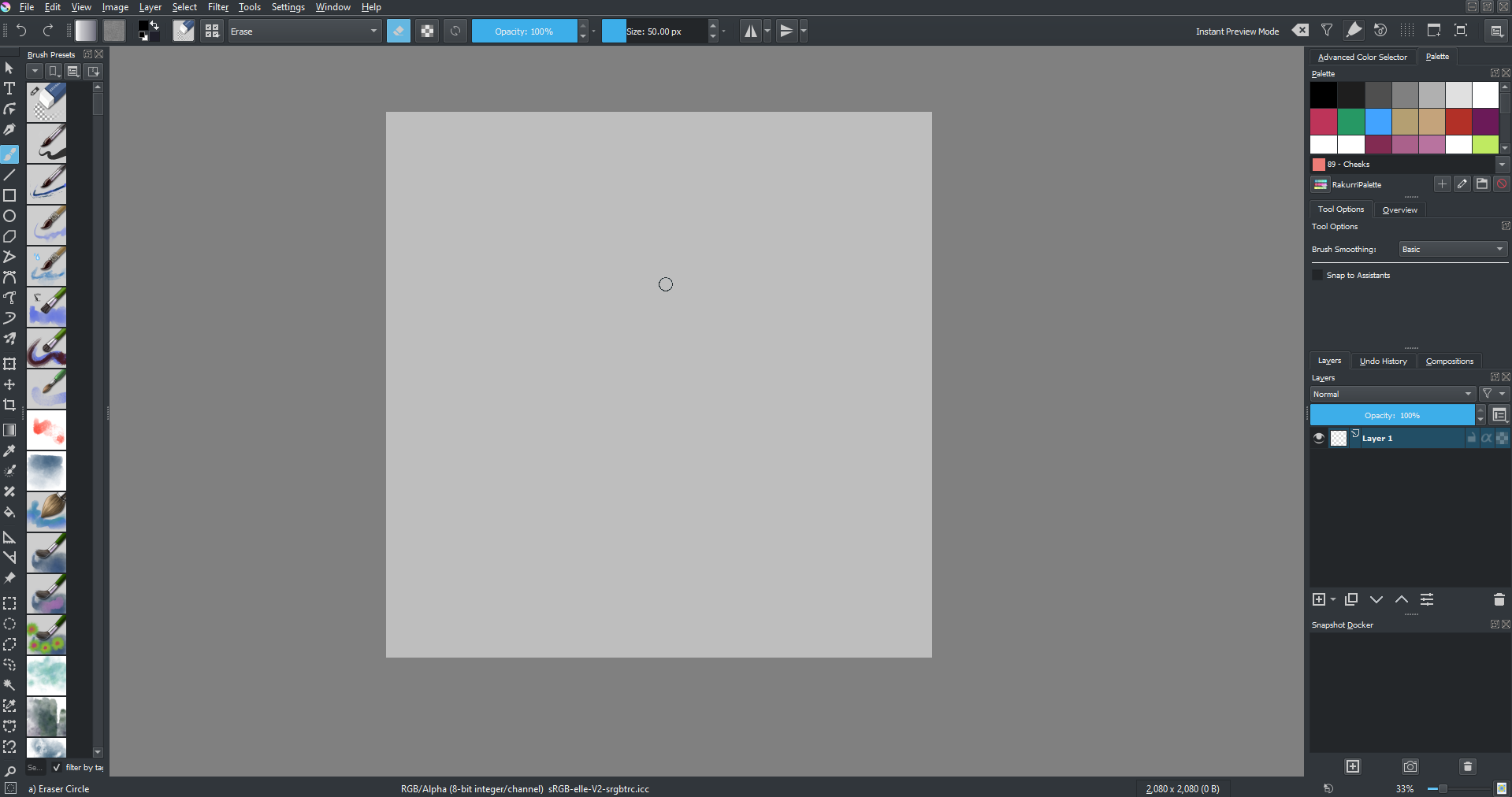
Task: Switch to the Undo History tab
Action: tap(1383, 361)
